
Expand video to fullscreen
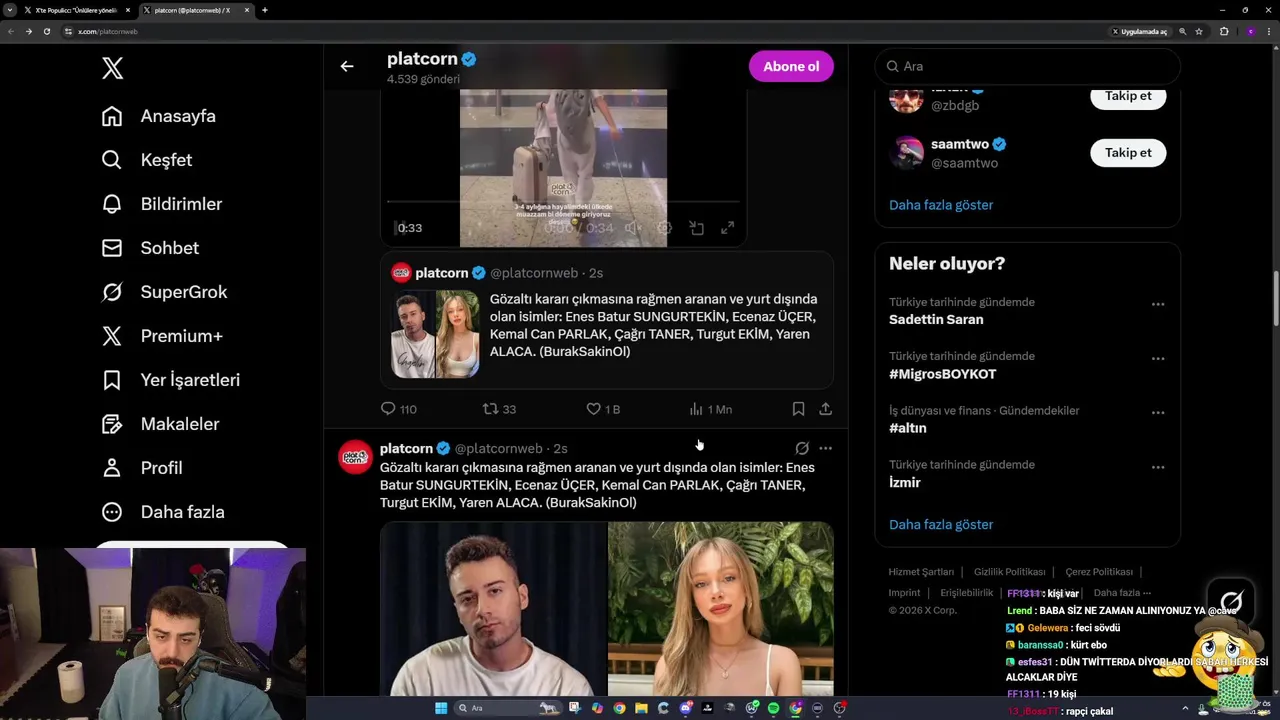point(728,228)
